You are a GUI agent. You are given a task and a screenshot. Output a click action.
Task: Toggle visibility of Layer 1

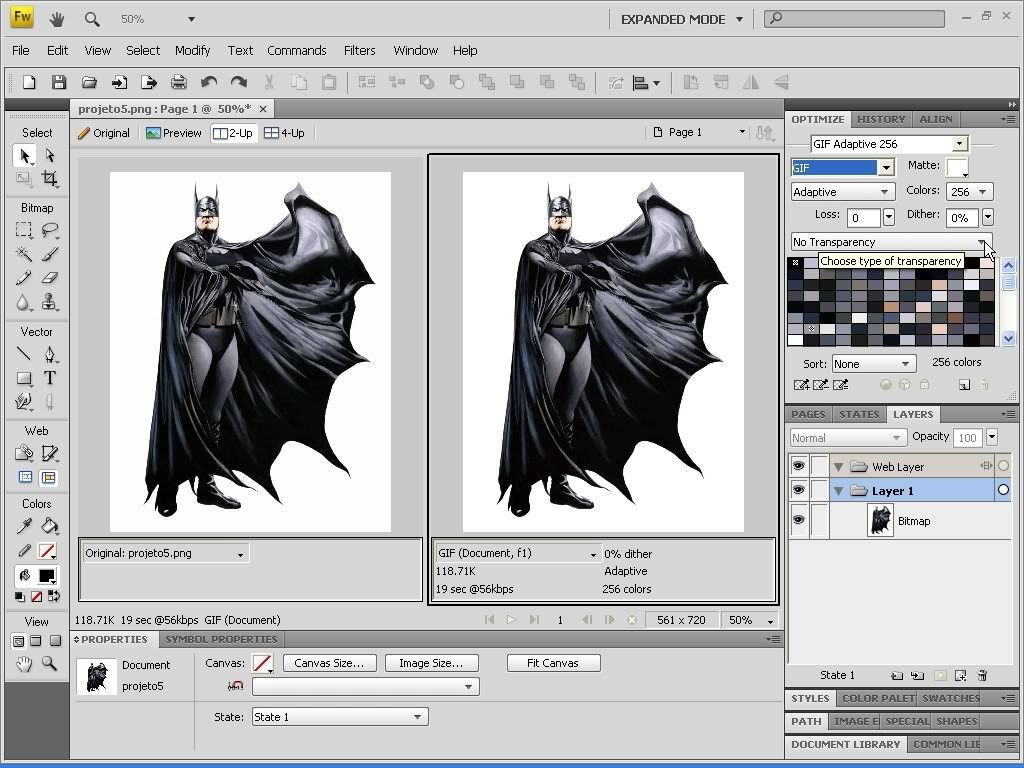coord(798,490)
